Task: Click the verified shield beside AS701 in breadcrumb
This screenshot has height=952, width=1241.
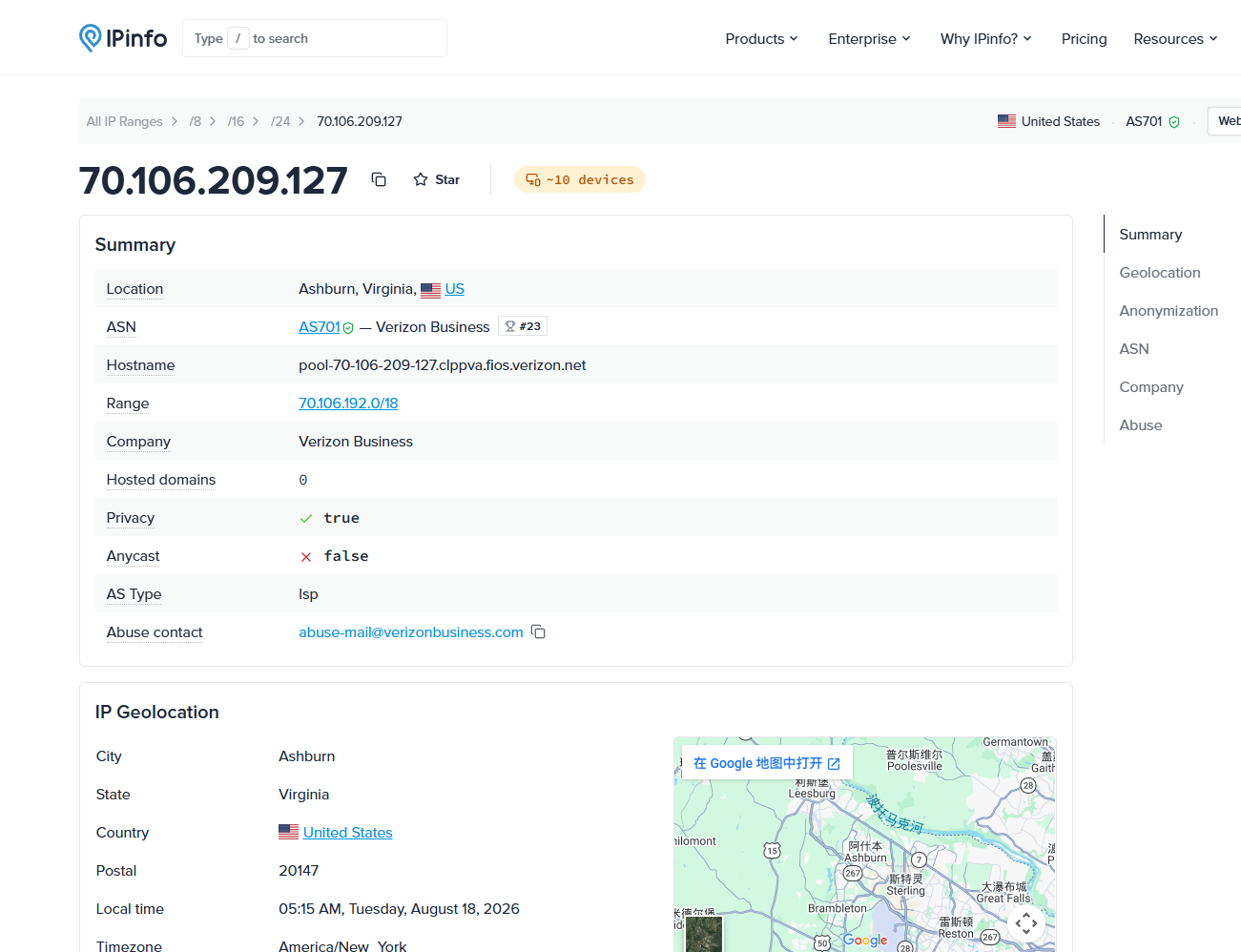Action: (x=1174, y=122)
